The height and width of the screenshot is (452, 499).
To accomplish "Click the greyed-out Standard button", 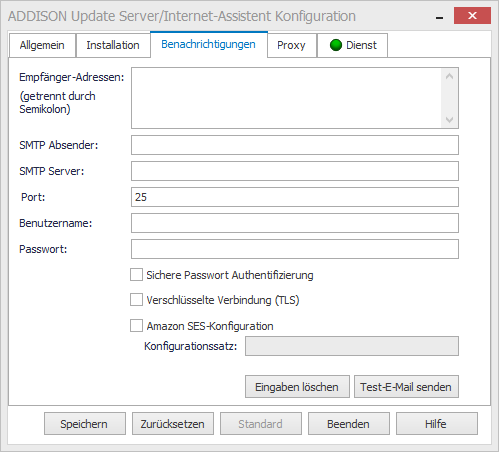I will coord(261,424).
